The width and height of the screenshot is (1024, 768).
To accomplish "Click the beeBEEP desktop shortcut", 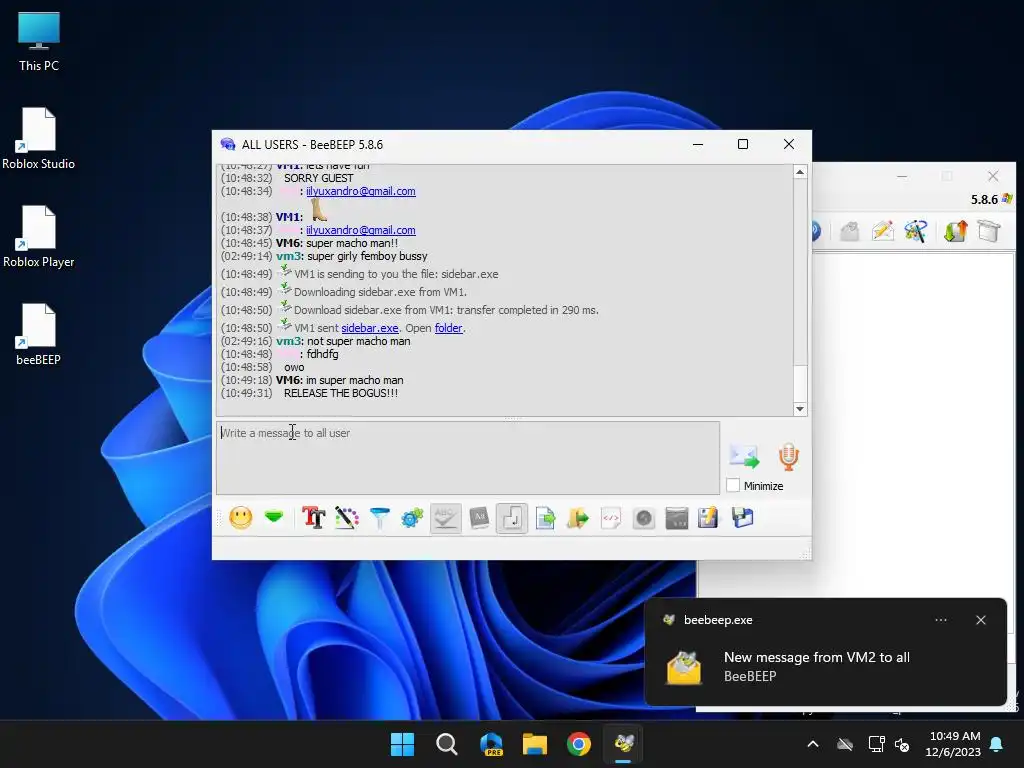I will tap(39, 334).
